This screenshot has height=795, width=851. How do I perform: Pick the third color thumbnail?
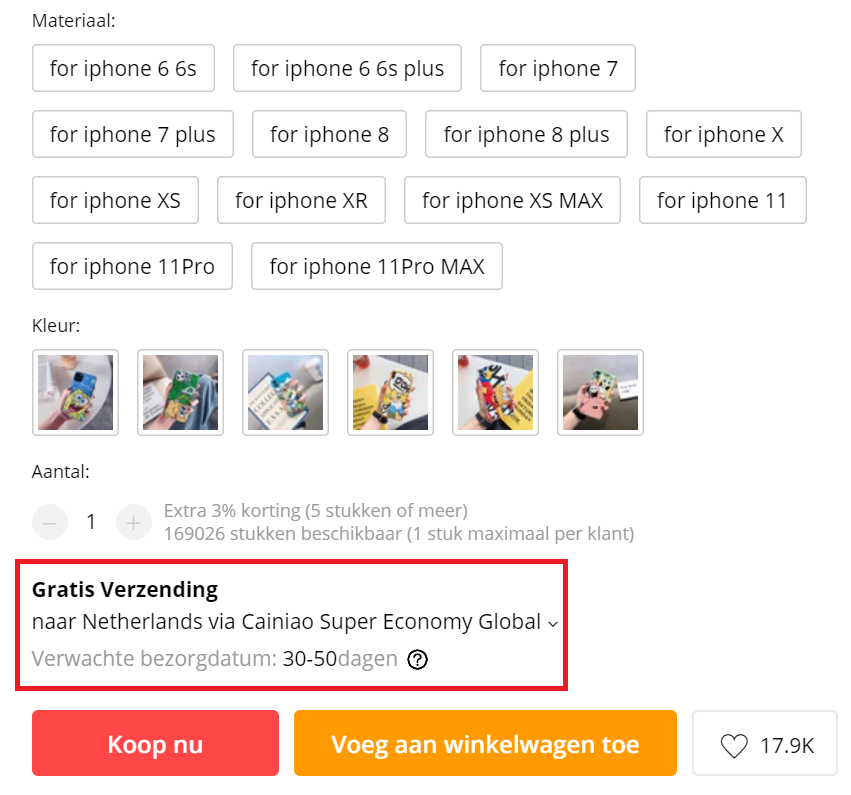pyautogui.click(x=285, y=392)
